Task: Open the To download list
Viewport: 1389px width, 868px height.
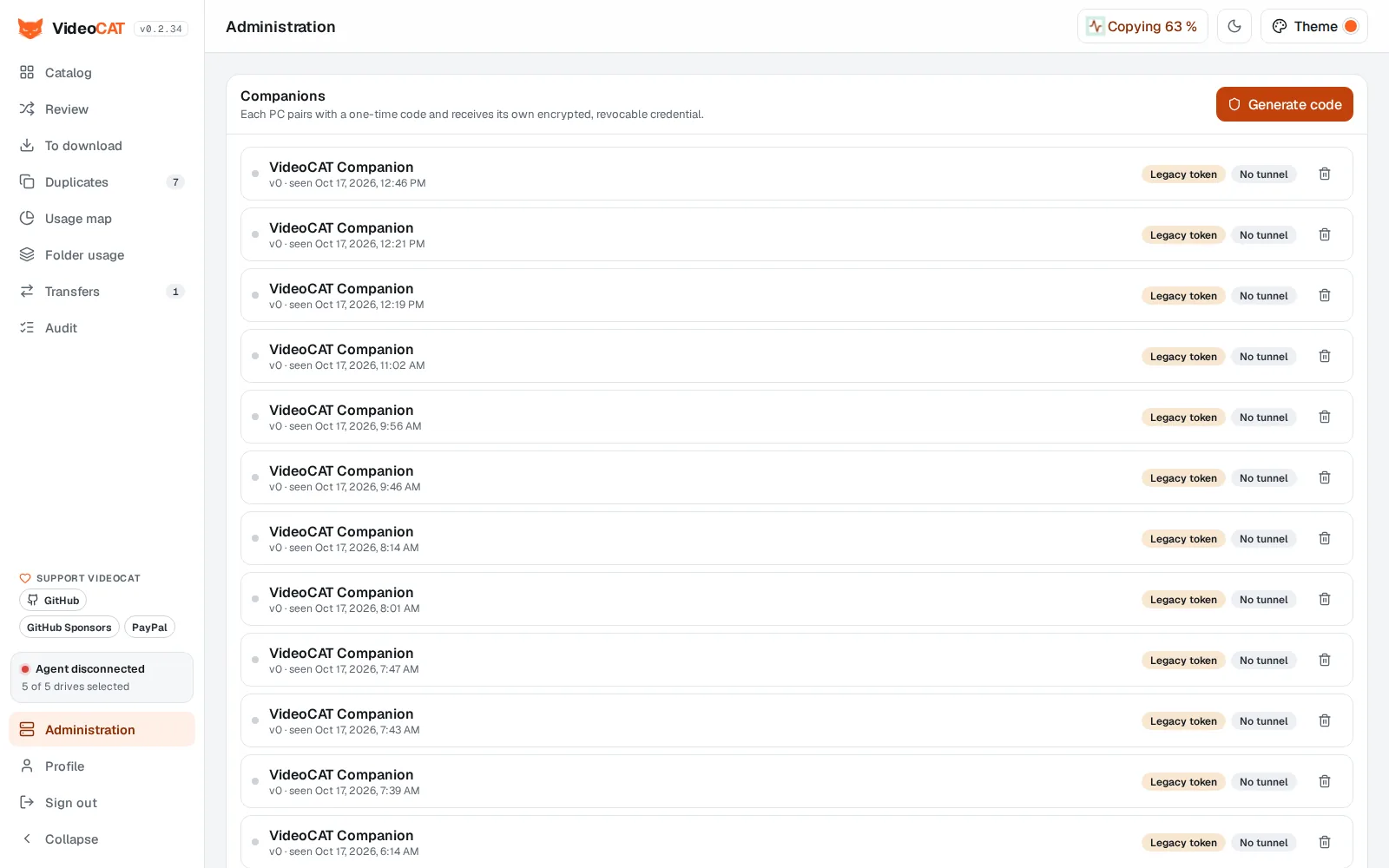Action: click(102, 146)
